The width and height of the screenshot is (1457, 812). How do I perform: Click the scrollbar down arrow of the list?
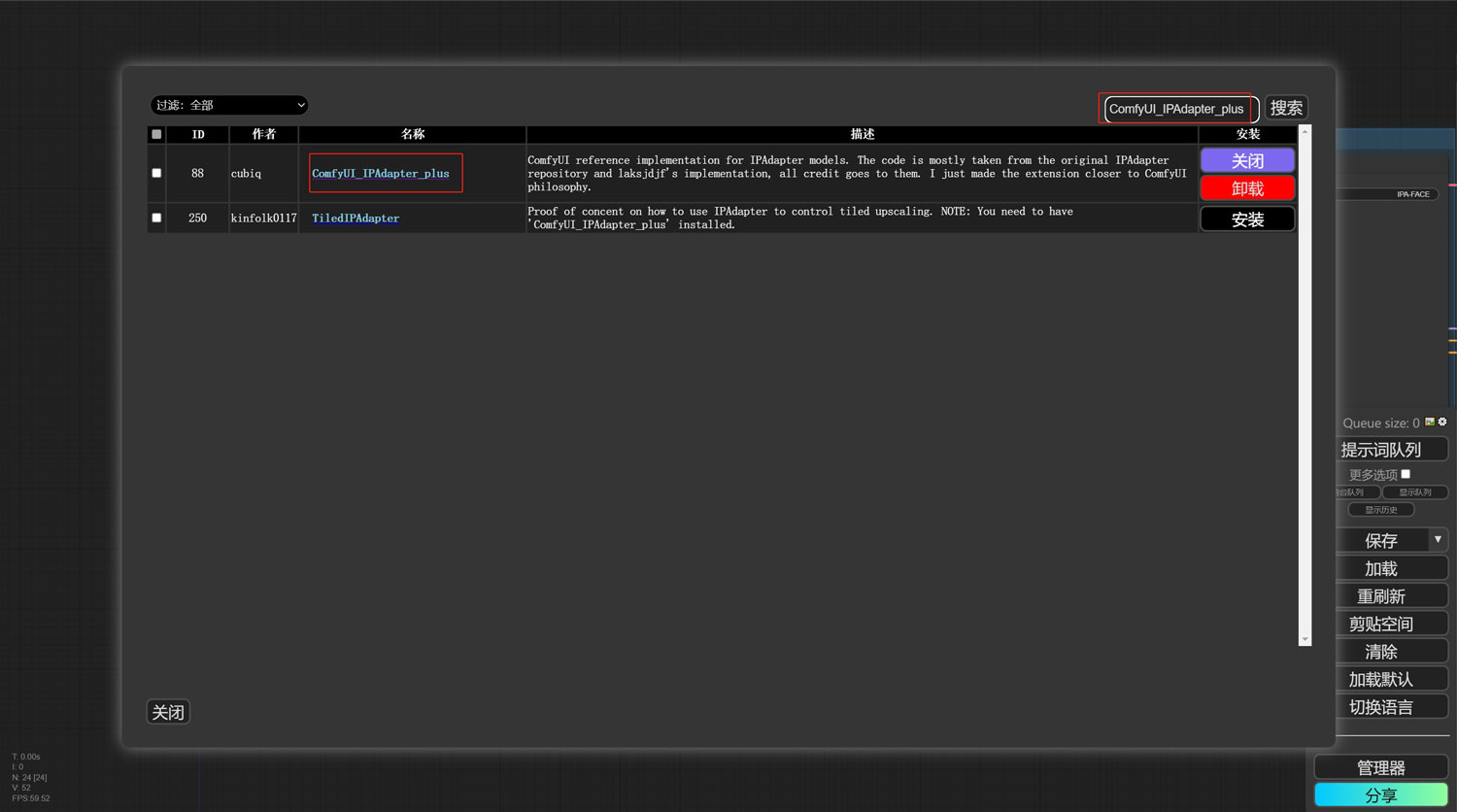click(1305, 639)
